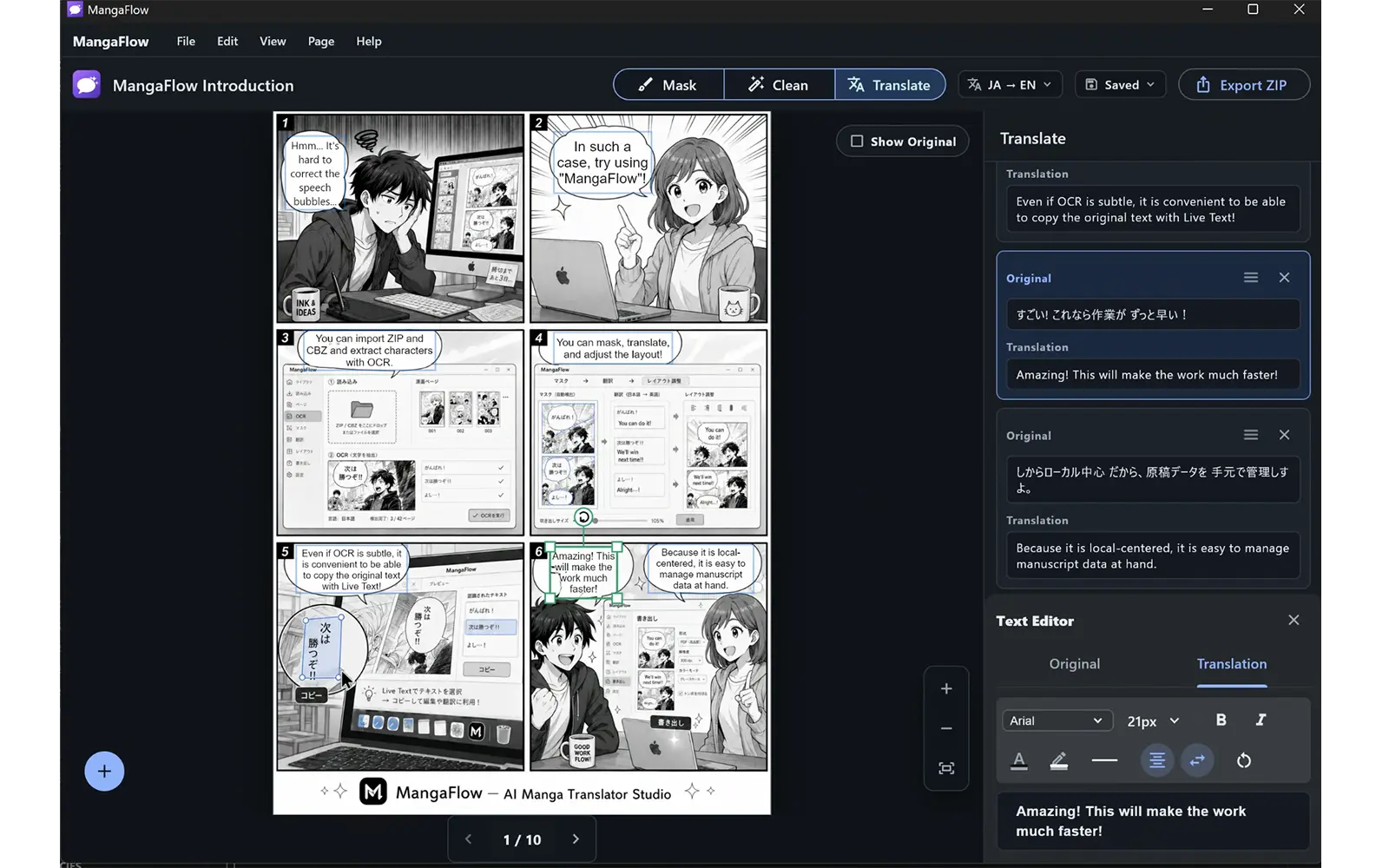The width and height of the screenshot is (1389, 868).
Task: Click the MangaFlow app logo icon
Action: [87, 85]
